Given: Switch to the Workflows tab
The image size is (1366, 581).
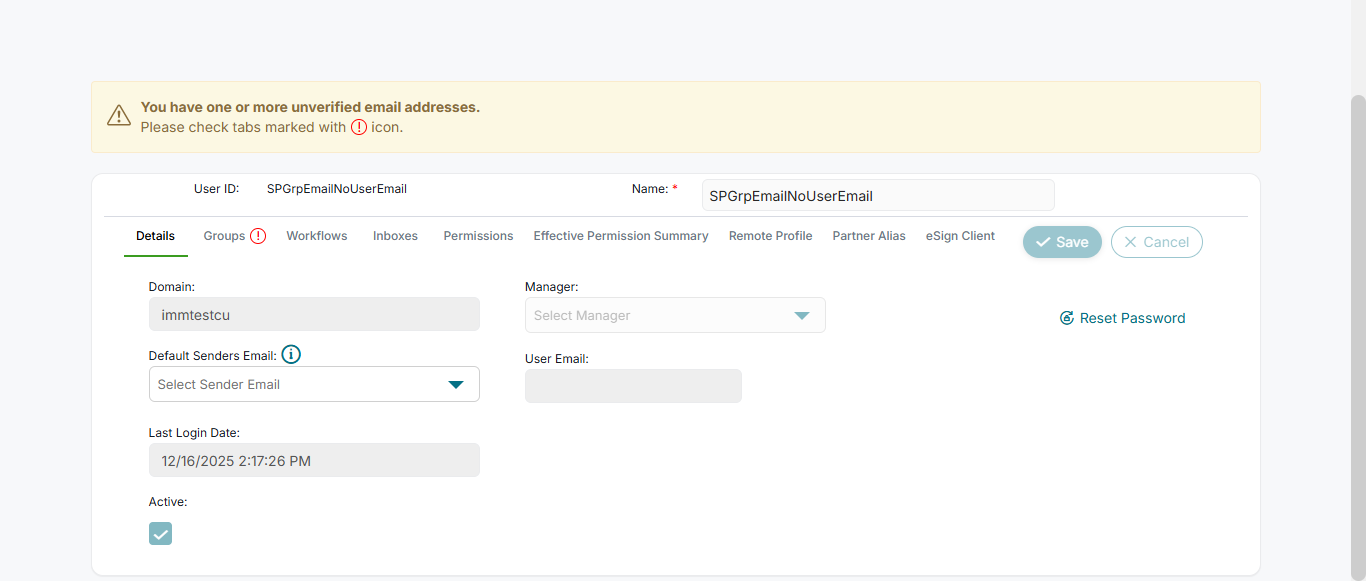Looking at the screenshot, I should [x=317, y=236].
